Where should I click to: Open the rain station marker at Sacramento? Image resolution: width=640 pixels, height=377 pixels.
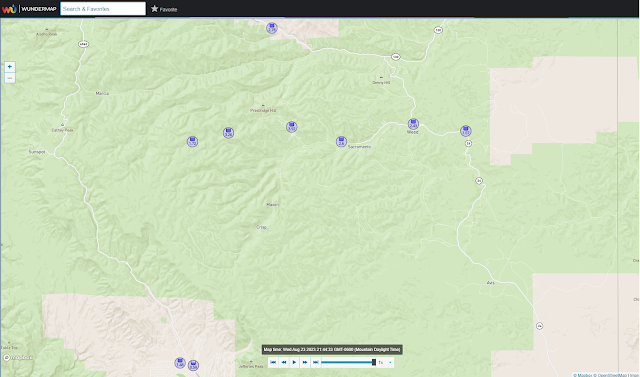(341, 142)
